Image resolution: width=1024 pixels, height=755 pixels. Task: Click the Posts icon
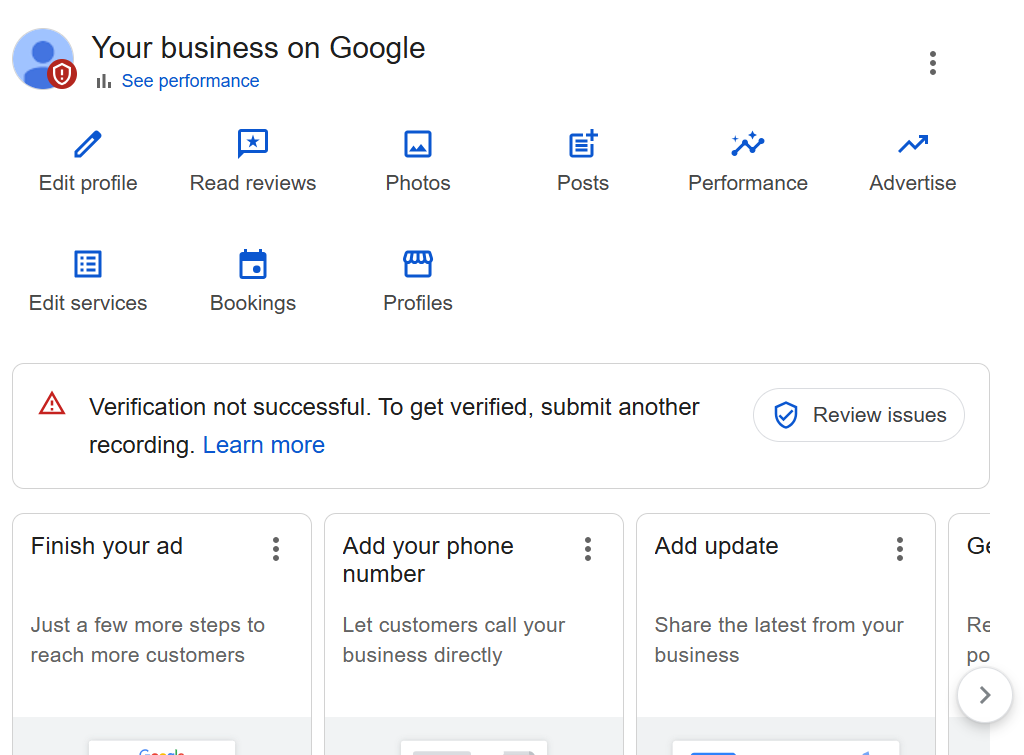click(583, 144)
